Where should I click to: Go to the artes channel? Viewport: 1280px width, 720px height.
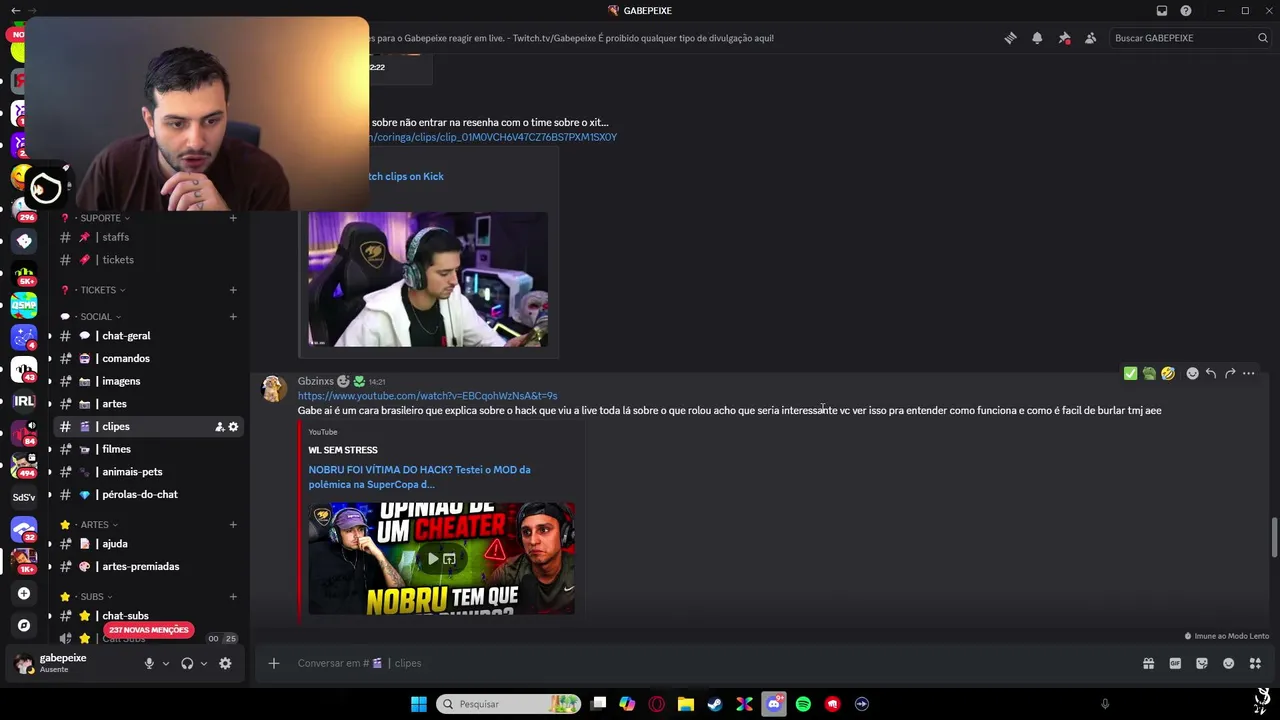(148, 404)
